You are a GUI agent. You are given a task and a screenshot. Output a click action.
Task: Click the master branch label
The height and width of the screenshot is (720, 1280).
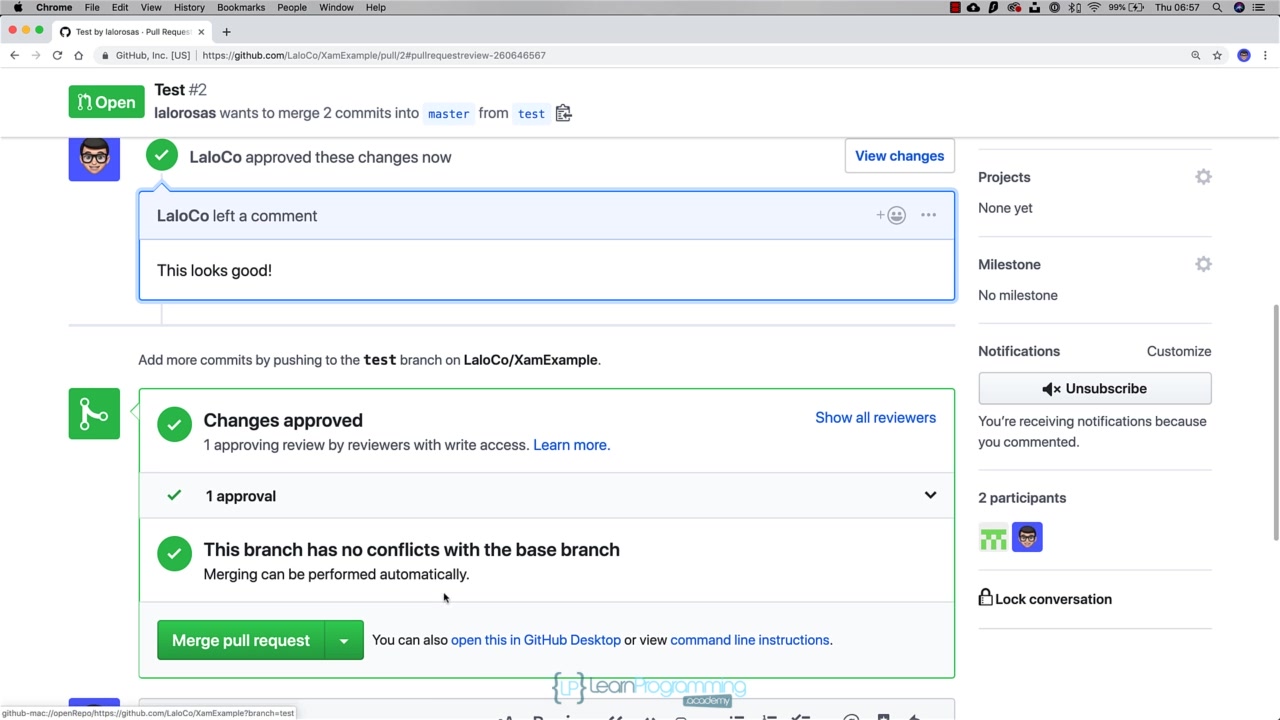[448, 114]
